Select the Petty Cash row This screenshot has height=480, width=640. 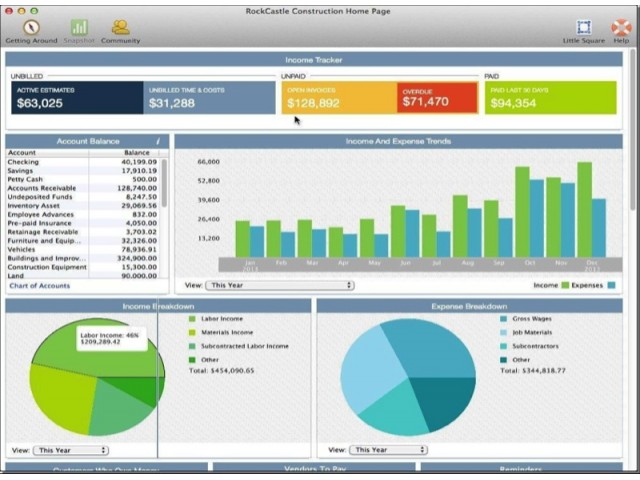point(82,180)
